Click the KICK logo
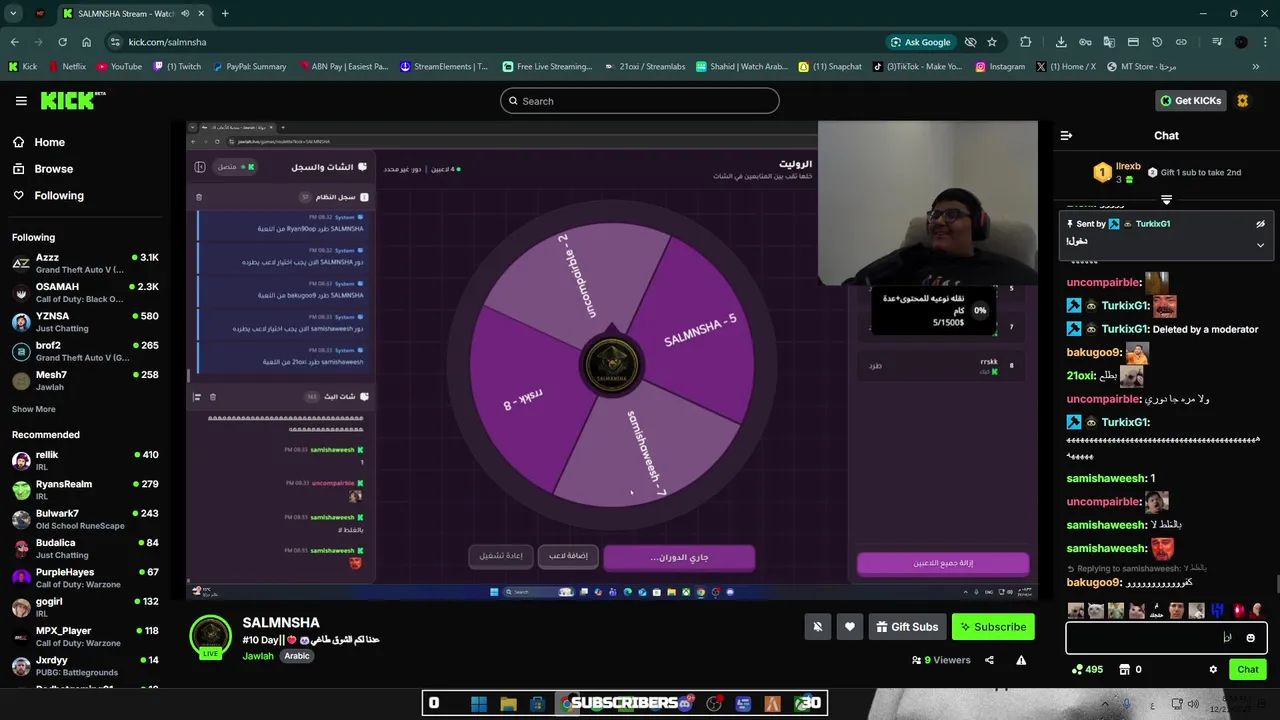1280x720 pixels. 73,100
